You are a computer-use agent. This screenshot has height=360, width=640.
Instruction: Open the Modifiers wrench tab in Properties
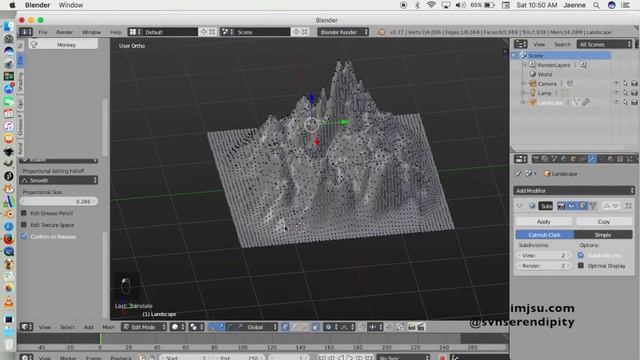(592, 159)
